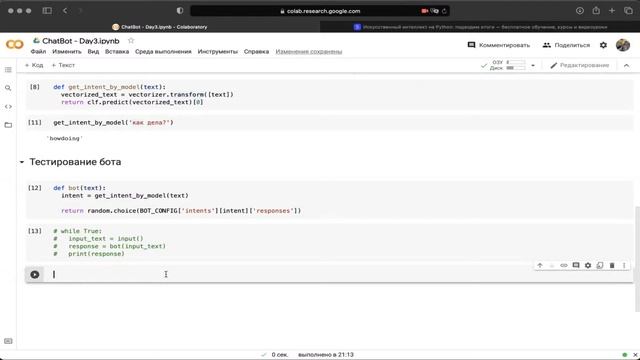Screen dimensions: 640x360
Task: Switch to the ChatBot - Day3.ipynb tab
Action: click(160, 27)
